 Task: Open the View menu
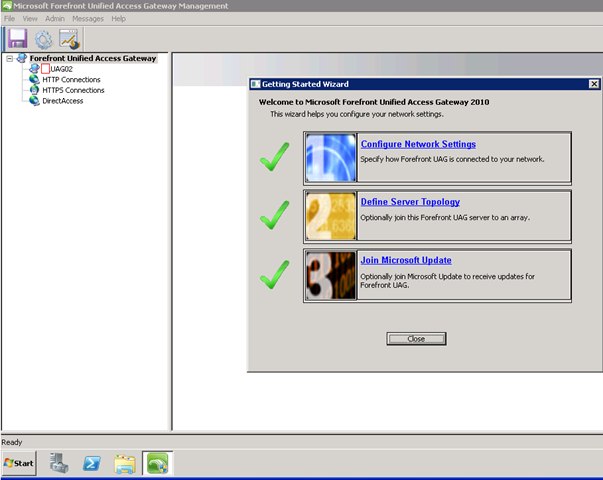pos(30,18)
